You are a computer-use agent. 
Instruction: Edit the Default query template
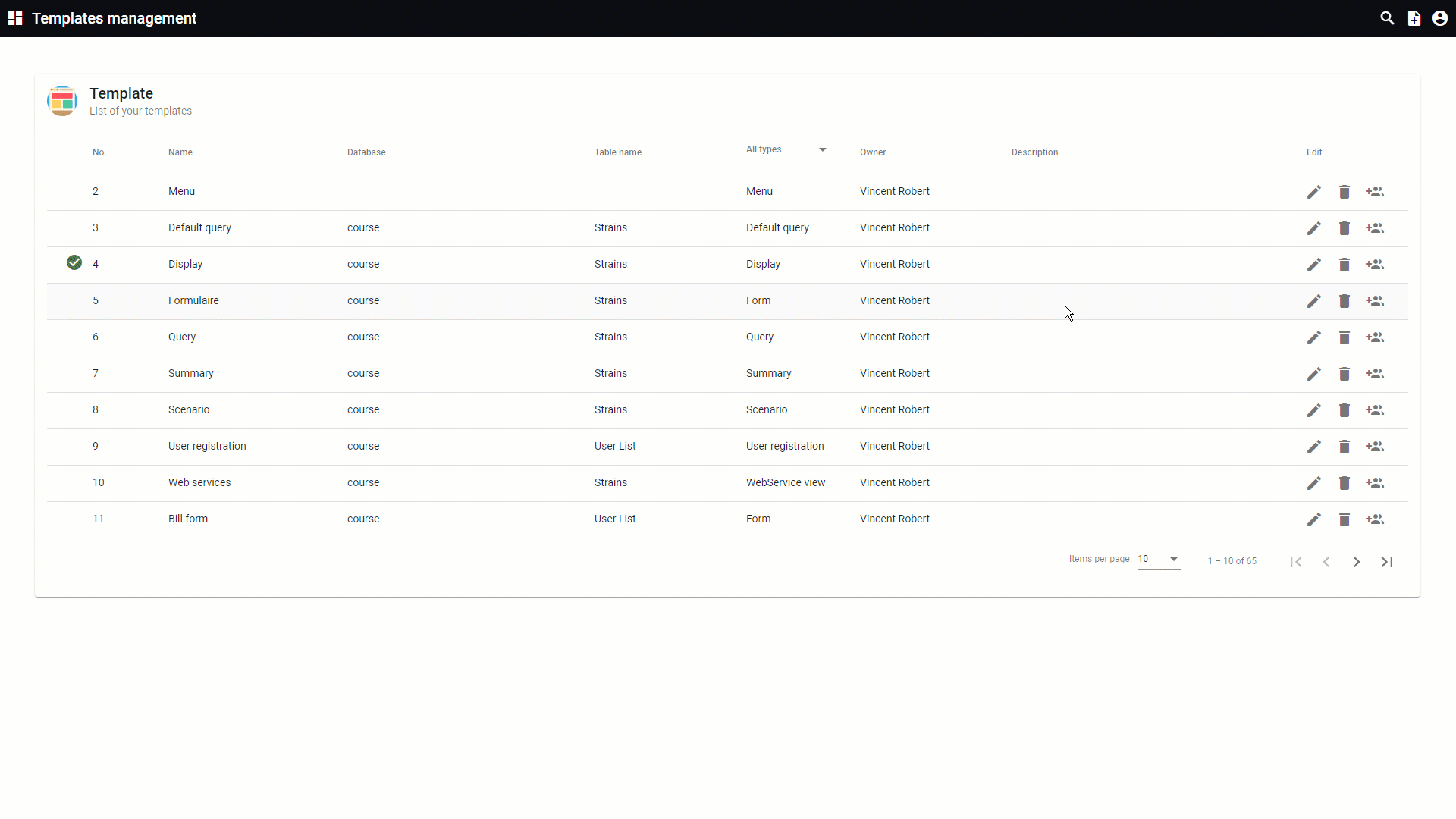tap(1314, 228)
